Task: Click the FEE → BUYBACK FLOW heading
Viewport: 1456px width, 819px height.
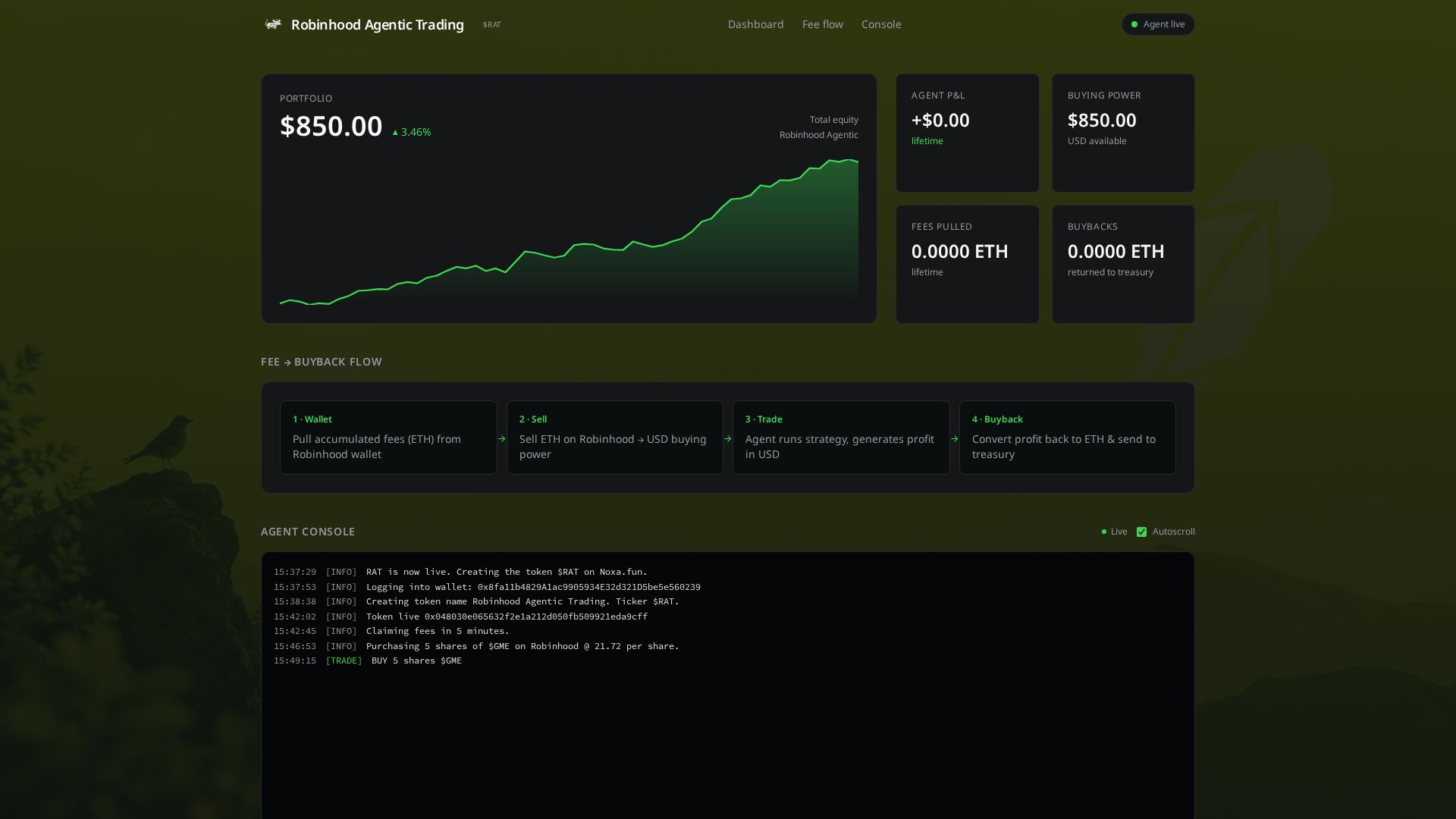Action: tap(322, 362)
